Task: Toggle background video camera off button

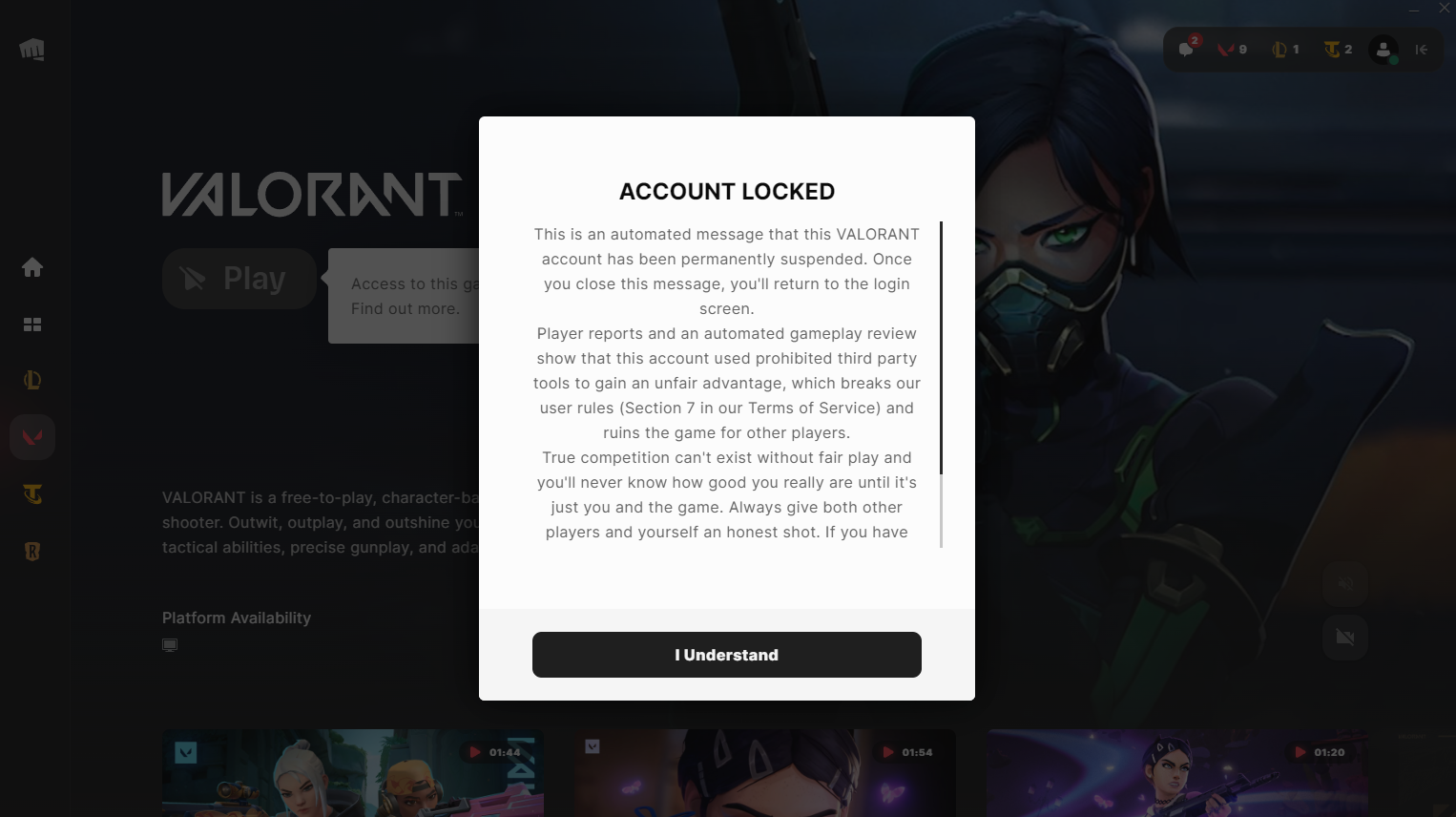Action: [x=1345, y=637]
